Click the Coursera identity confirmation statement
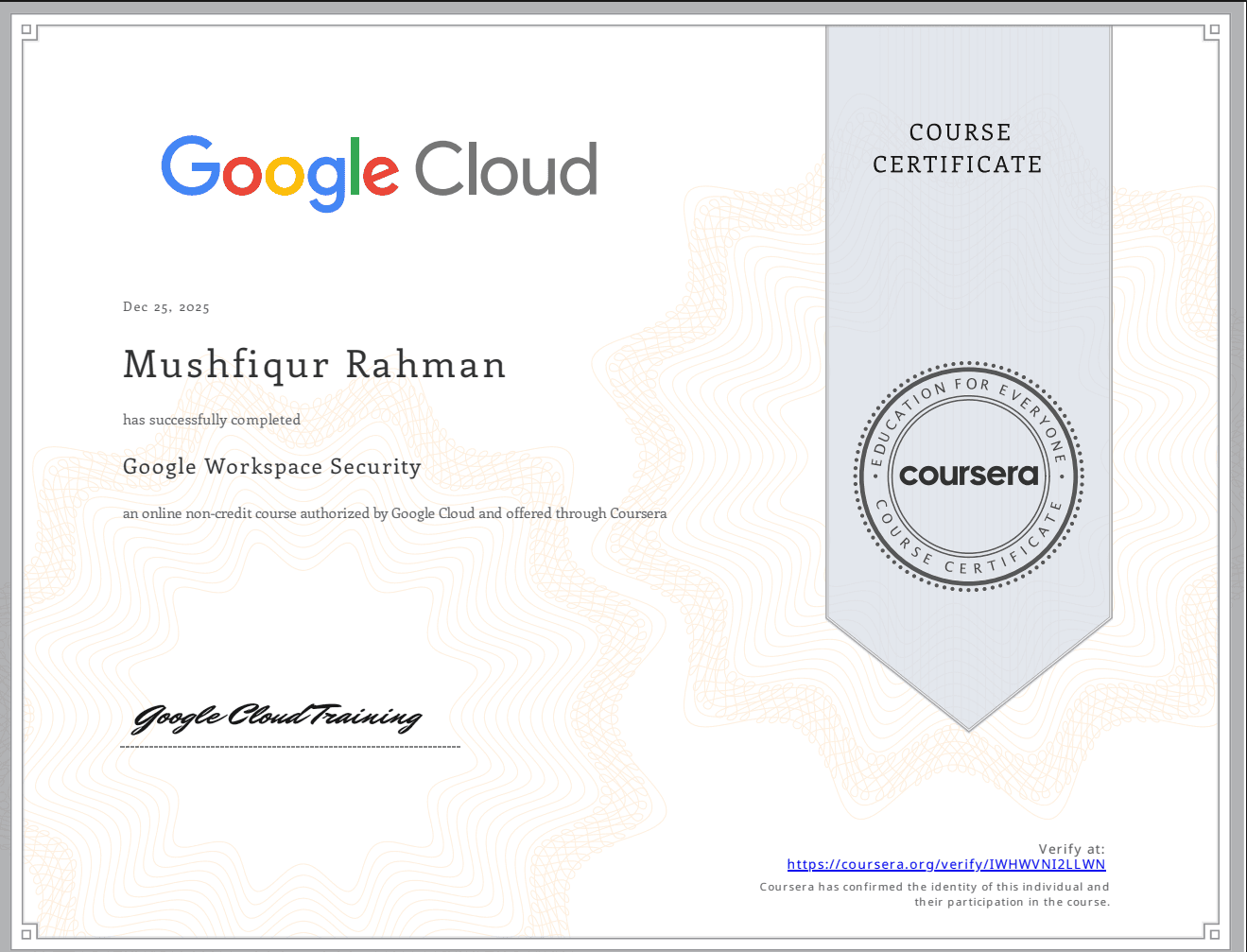The height and width of the screenshot is (952, 1247). coord(934,893)
